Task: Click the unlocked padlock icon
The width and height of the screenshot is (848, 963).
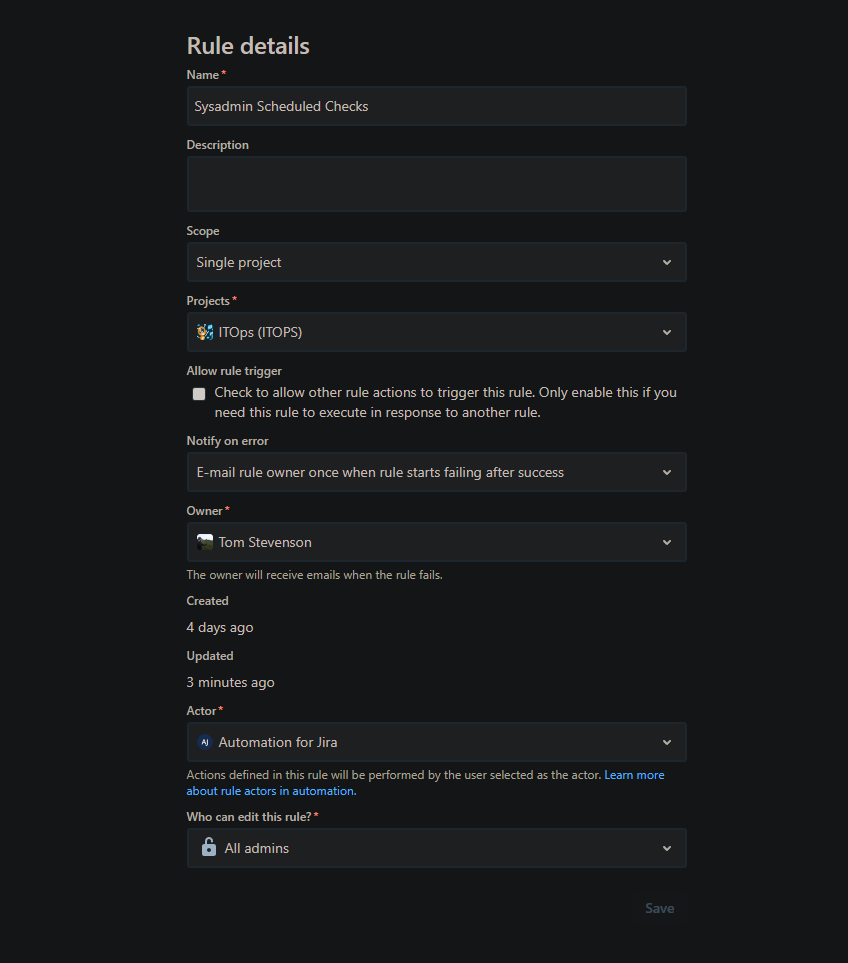Action: [x=209, y=848]
